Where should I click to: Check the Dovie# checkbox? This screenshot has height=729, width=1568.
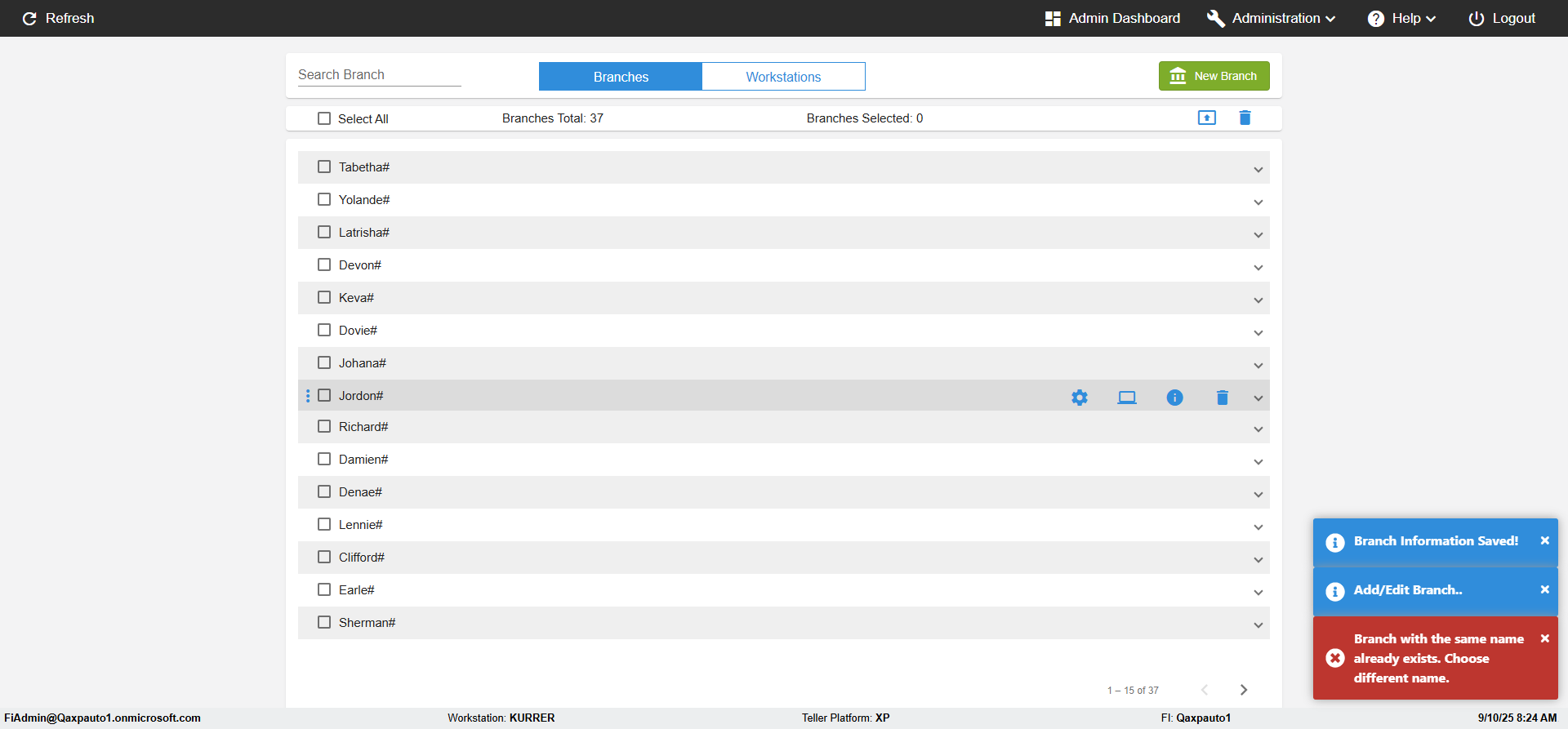point(324,330)
